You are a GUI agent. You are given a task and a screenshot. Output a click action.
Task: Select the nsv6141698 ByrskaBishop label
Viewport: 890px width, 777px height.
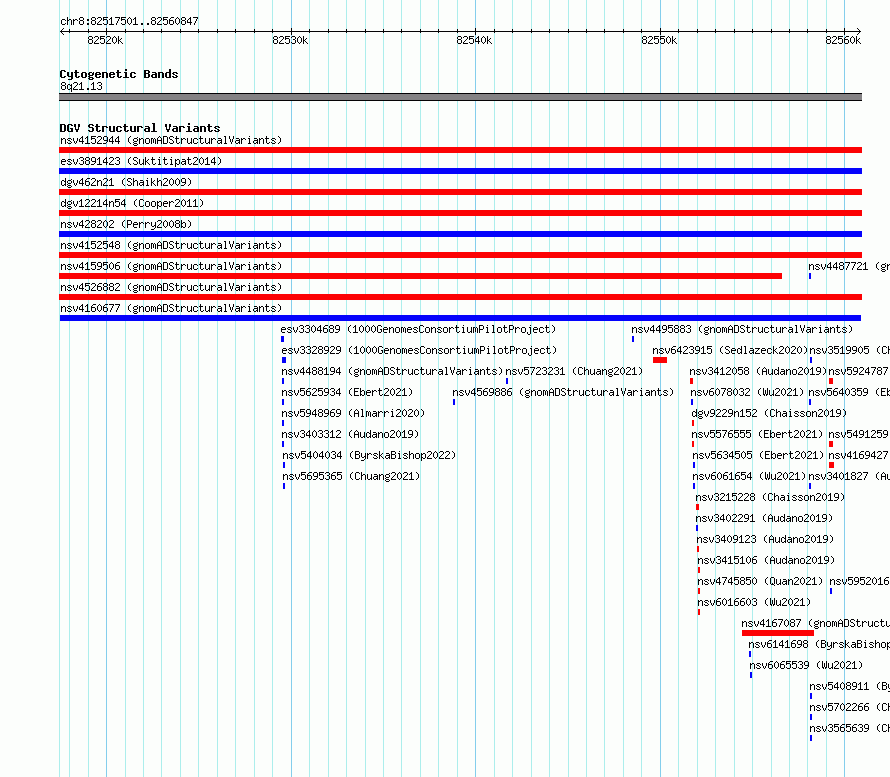point(819,644)
